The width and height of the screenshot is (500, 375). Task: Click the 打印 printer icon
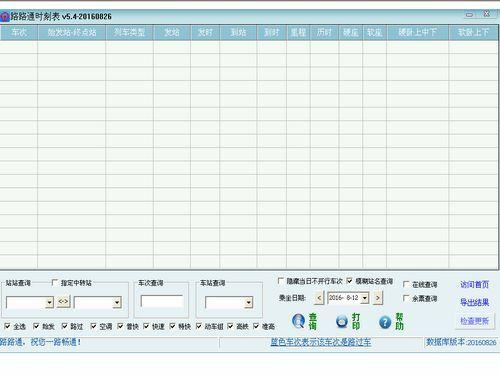click(342, 321)
